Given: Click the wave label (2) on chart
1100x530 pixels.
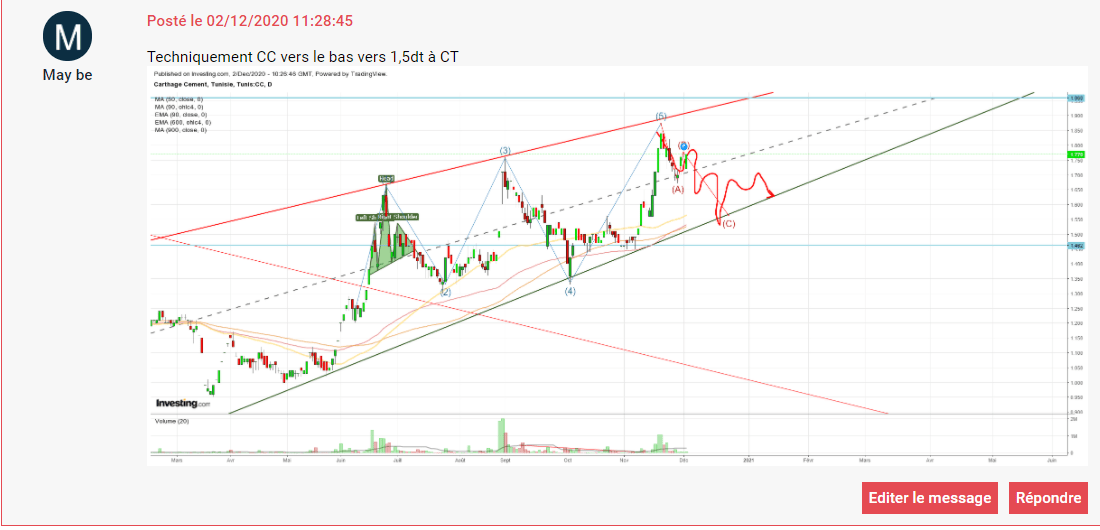Looking at the screenshot, I should [x=445, y=291].
